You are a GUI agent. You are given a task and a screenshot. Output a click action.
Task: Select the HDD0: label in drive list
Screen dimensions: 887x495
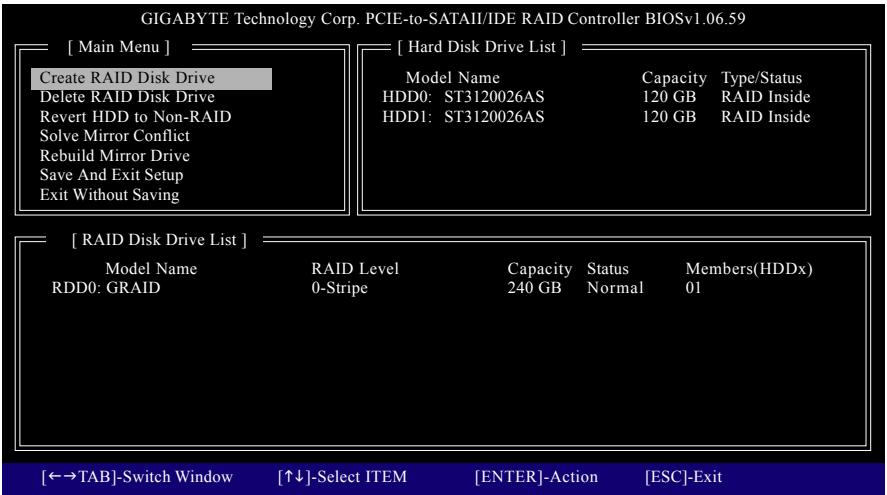tap(407, 97)
